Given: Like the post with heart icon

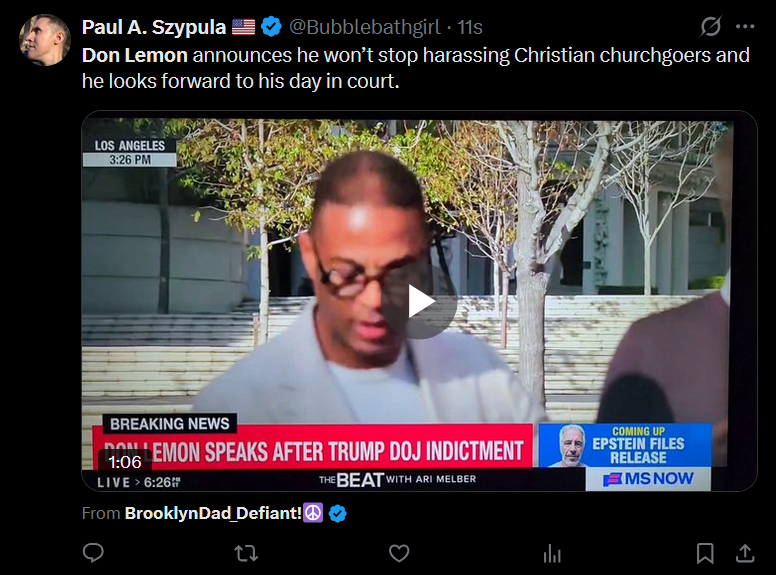Looking at the screenshot, I should pyautogui.click(x=399, y=553).
